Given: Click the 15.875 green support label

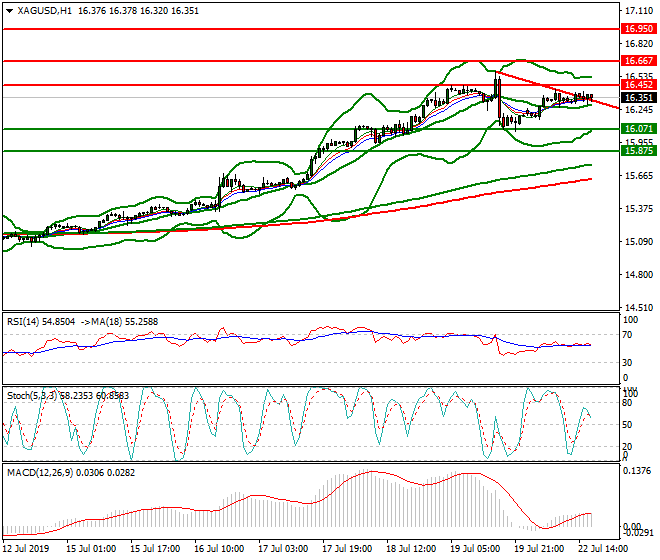Looking at the screenshot, I should click(639, 151).
